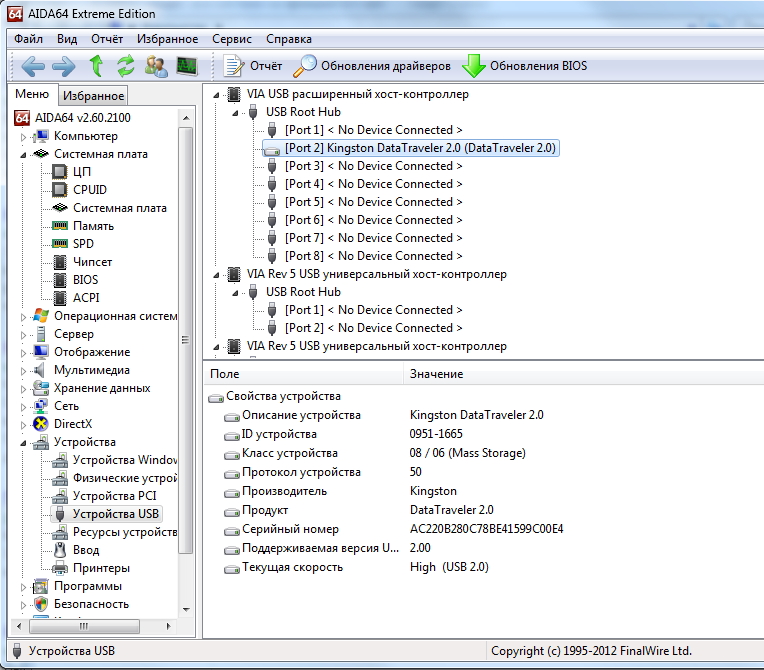Image resolution: width=764 pixels, height=670 pixels.
Task: Collapse the Устройства tree node
Action: (x=23, y=443)
